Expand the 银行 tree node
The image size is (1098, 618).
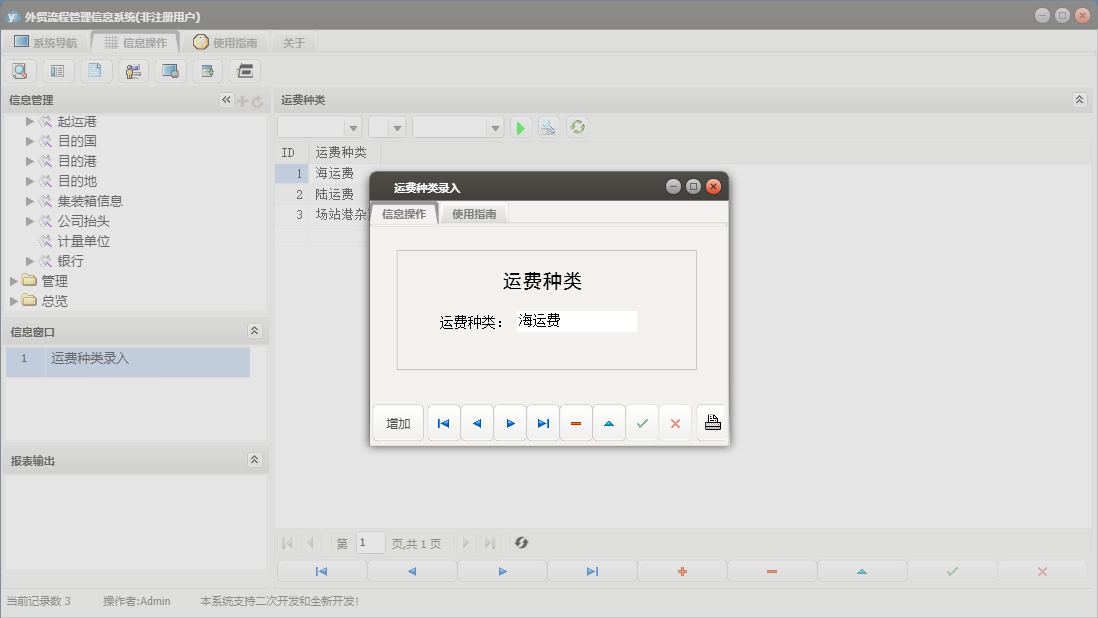[30, 260]
